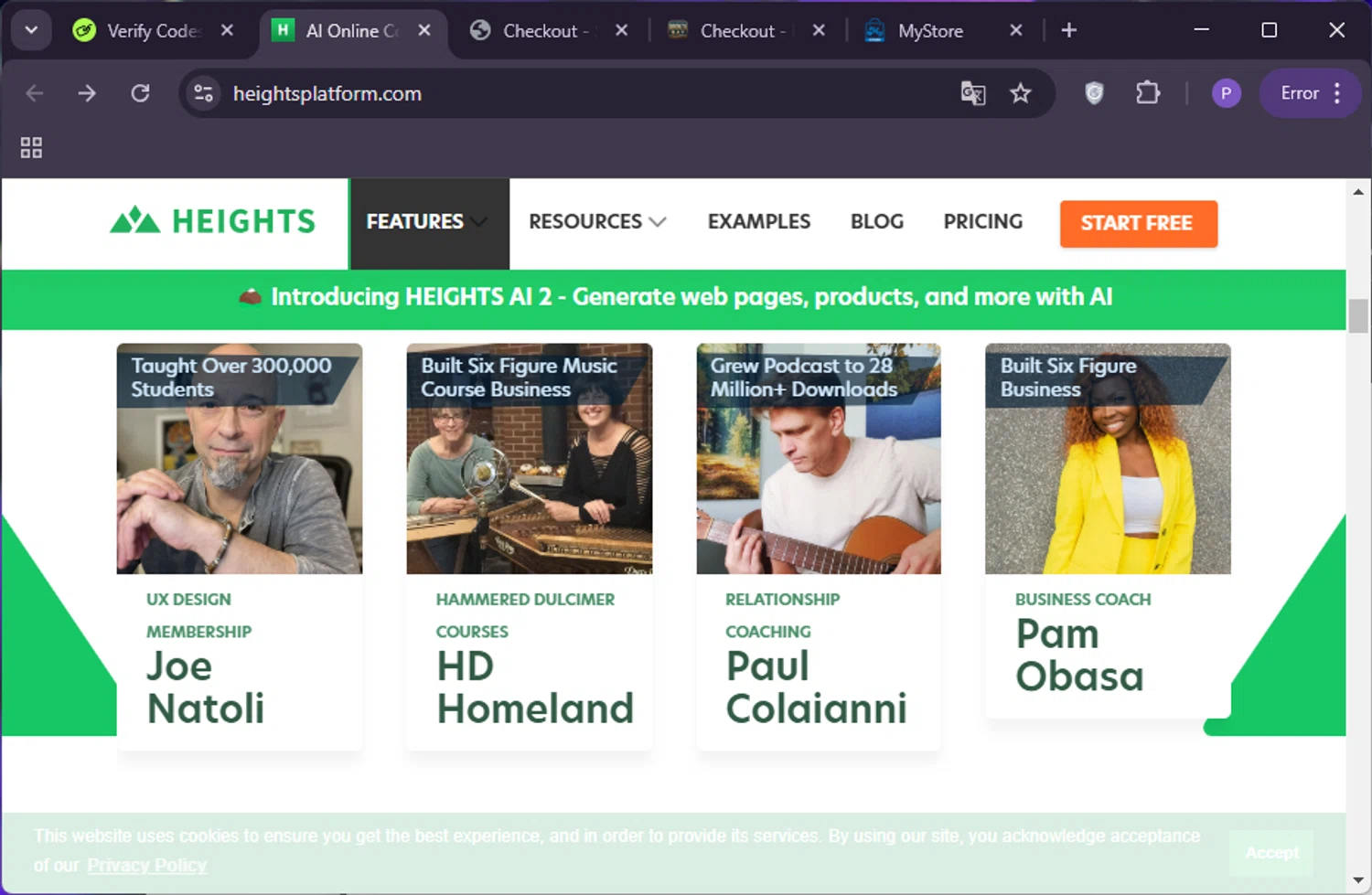Click the UX DESIGN MEMBERSHIP label
This screenshot has height=895, width=1372.
[x=199, y=615]
